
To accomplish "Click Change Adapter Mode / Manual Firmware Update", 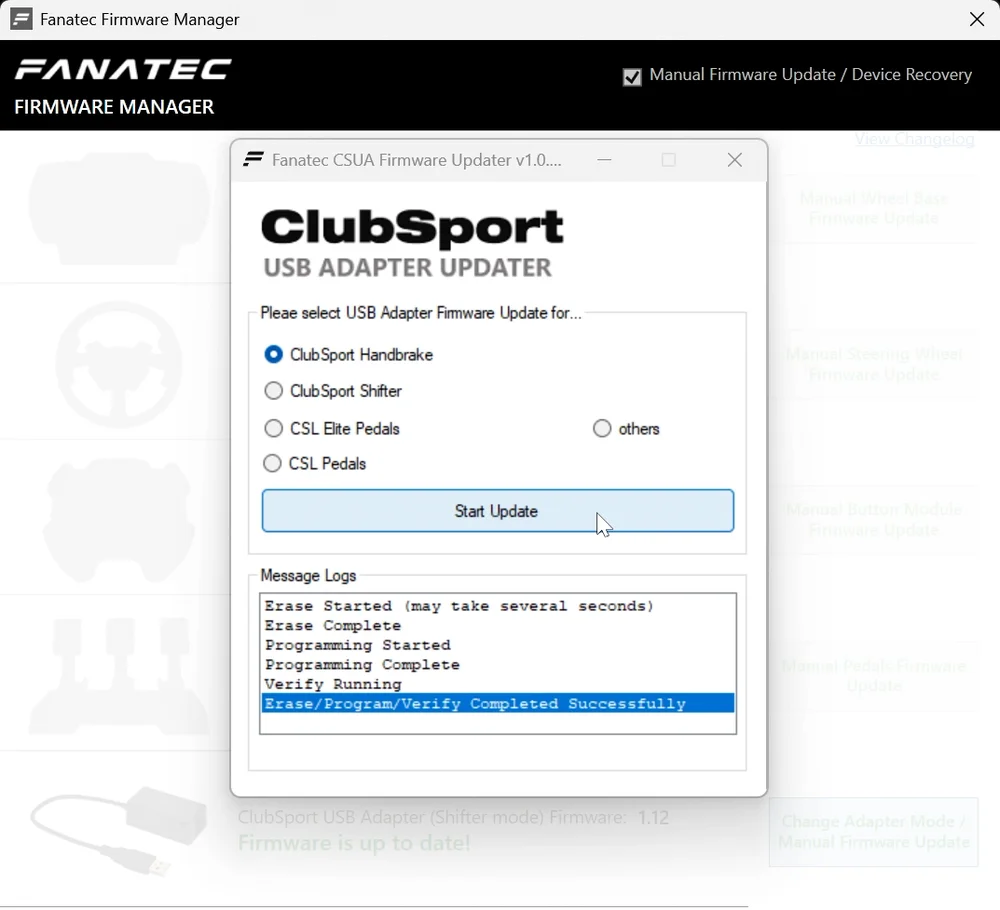I will [874, 832].
